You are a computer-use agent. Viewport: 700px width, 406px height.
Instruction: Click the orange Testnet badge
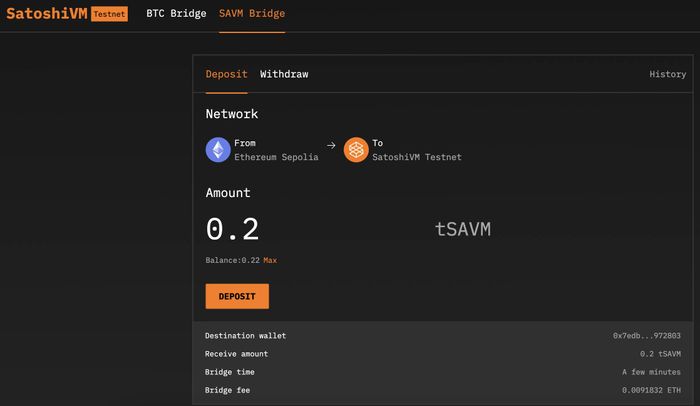tap(109, 14)
